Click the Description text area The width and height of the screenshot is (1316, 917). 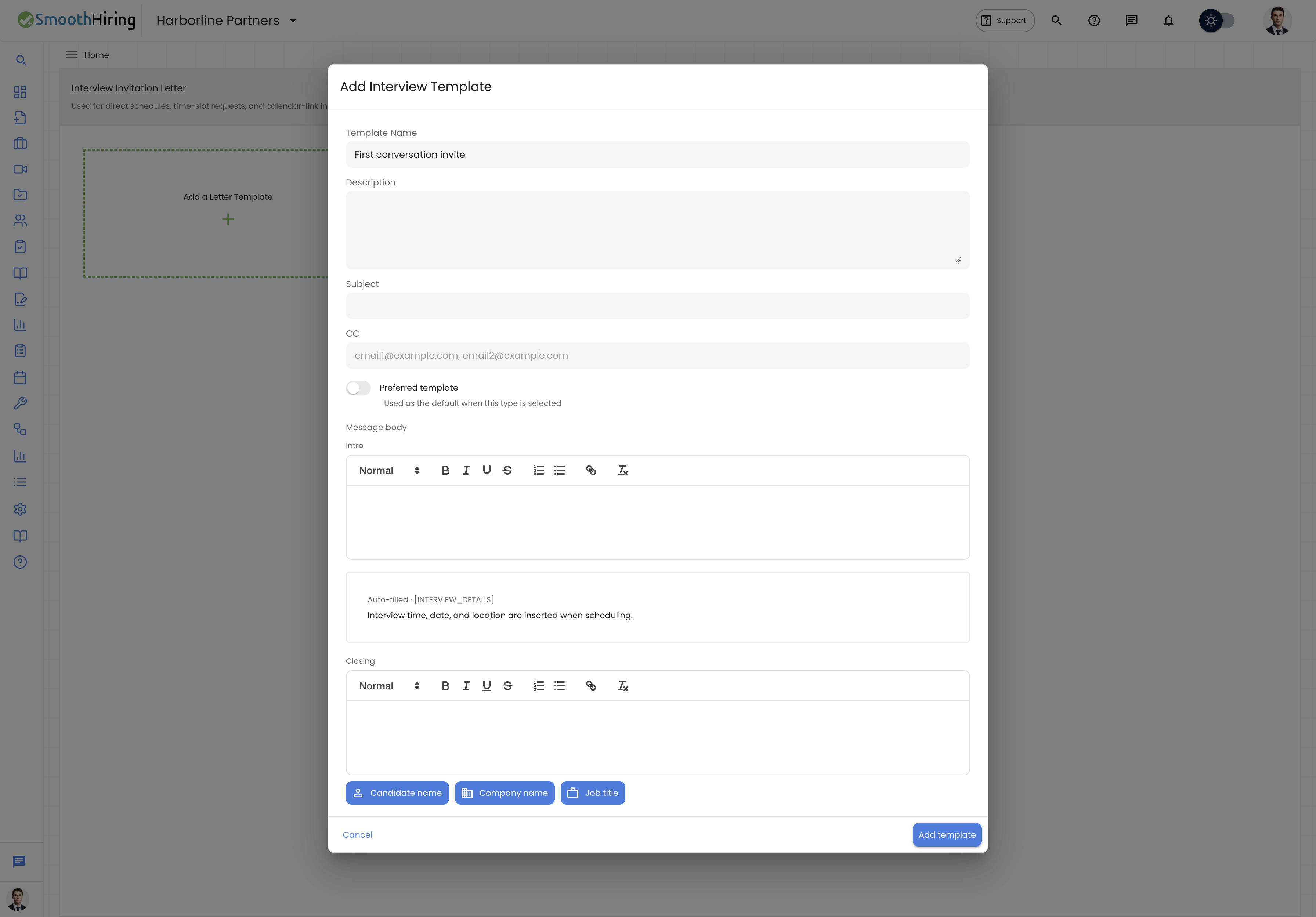click(x=657, y=230)
